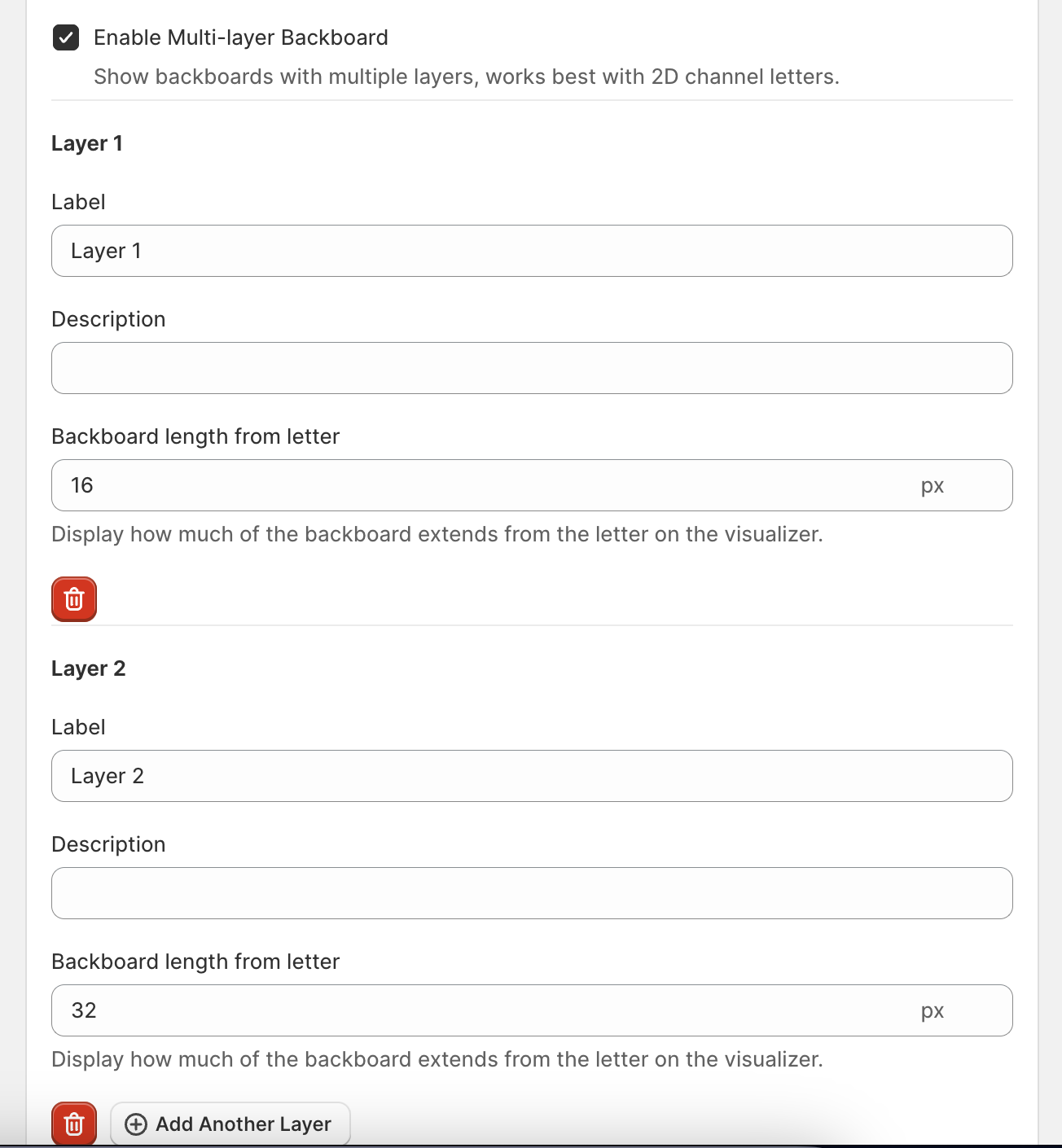This screenshot has width=1062, height=1148.
Task: Click "Backboard length from letter" caption for Layer 2
Action: pos(195,962)
